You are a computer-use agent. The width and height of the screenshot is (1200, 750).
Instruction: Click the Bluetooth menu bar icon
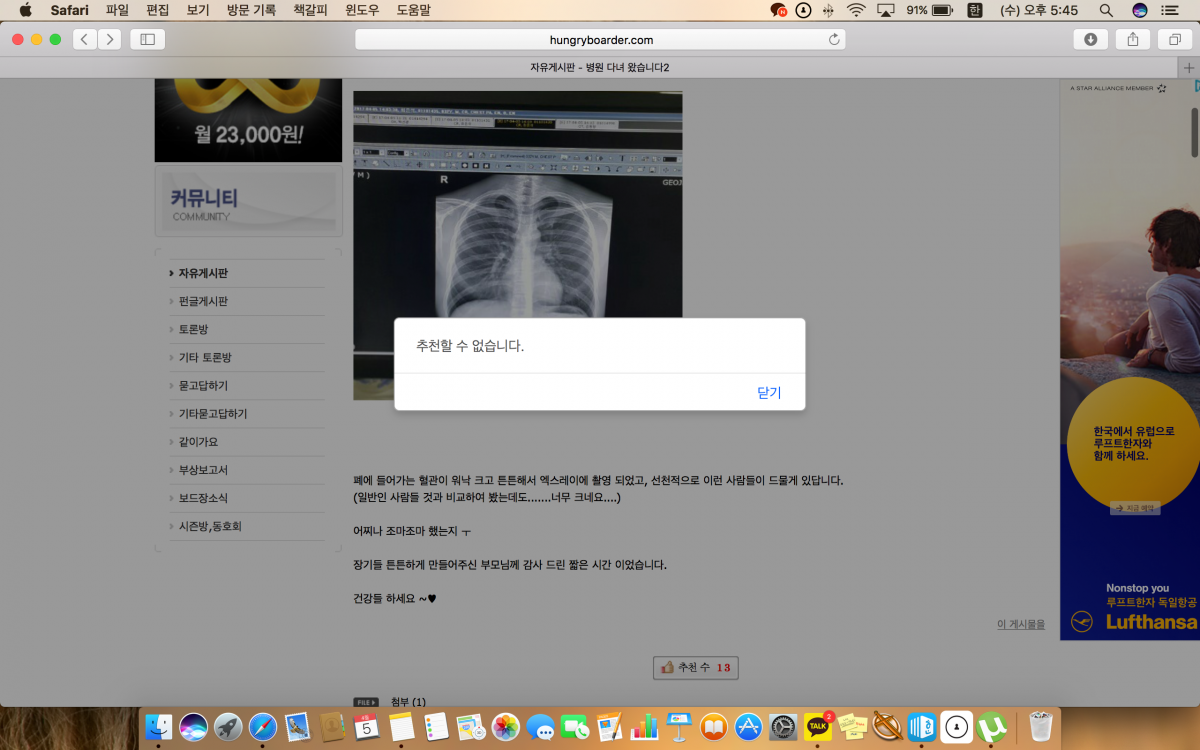pos(828,10)
